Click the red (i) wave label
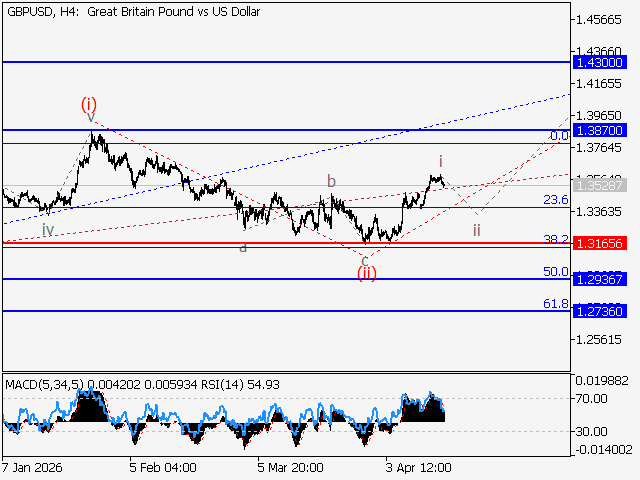This screenshot has width=640, height=480. coord(89,104)
